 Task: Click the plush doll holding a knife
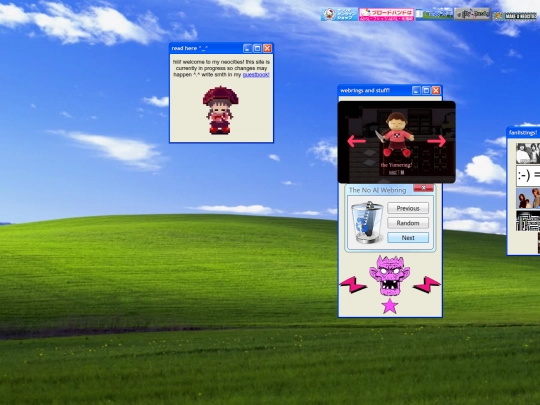click(396, 134)
